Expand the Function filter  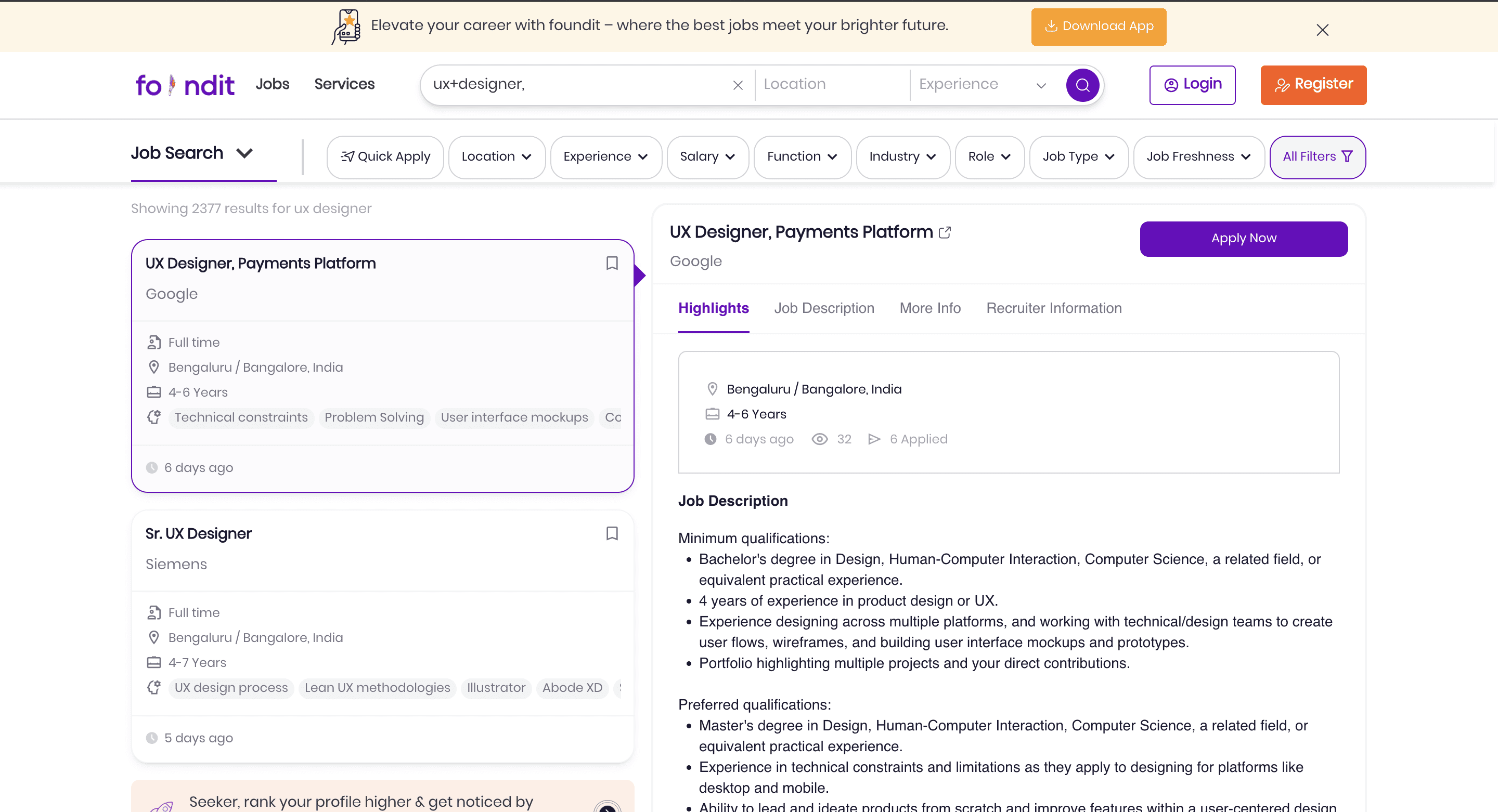click(802, 157)
